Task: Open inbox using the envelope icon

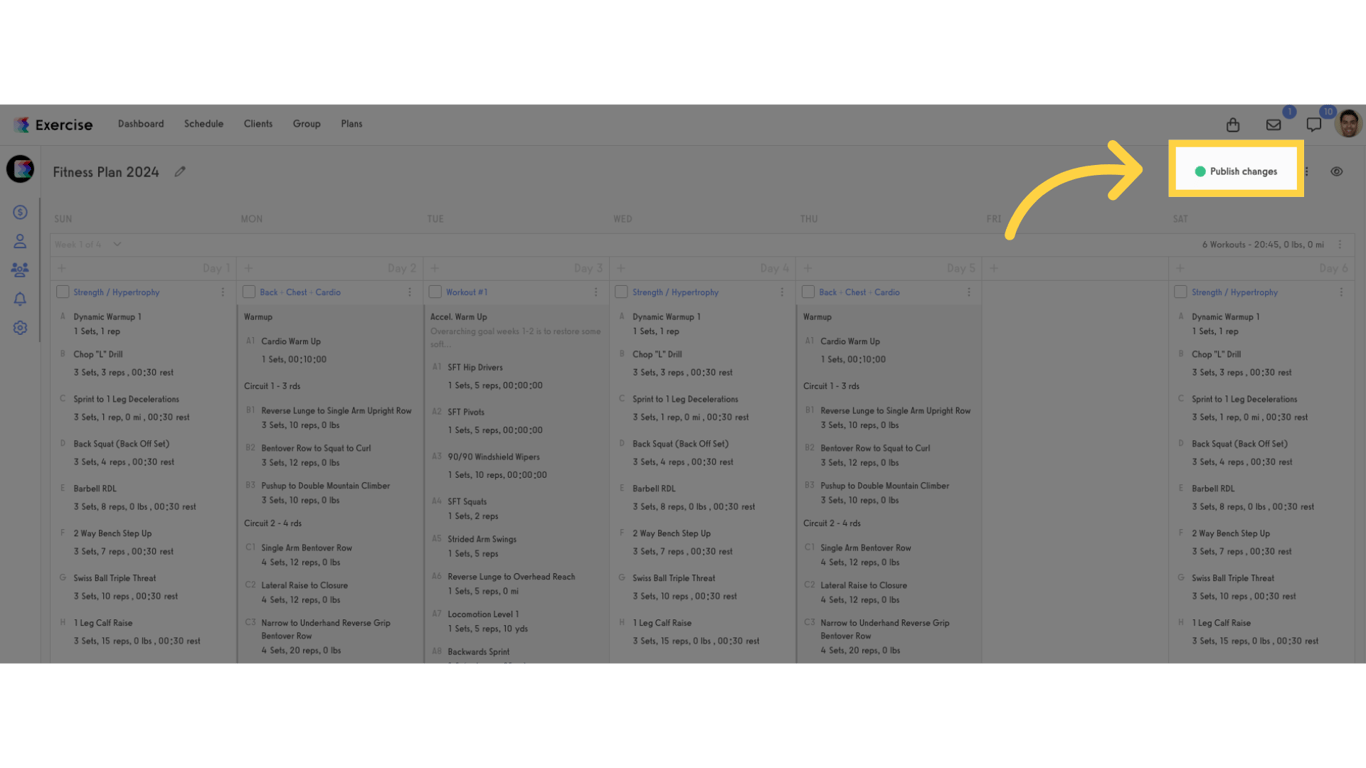Action: tap(1273, 125)
